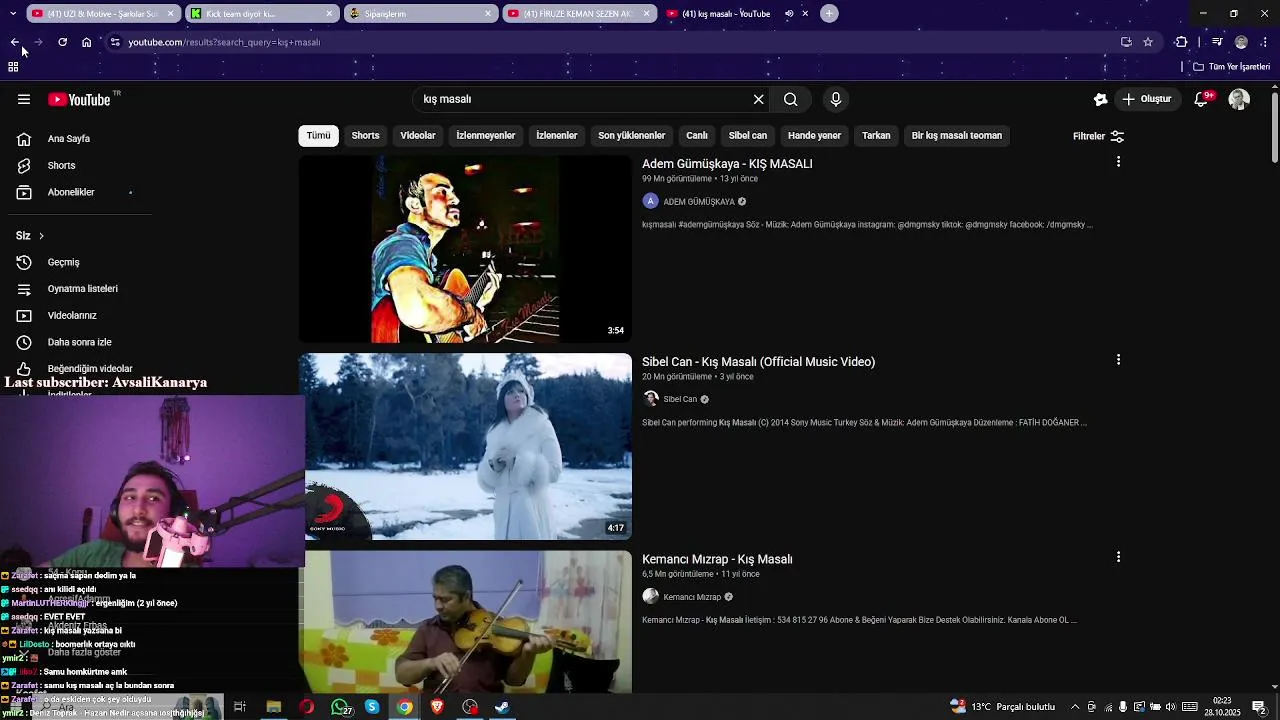Select the Tarkan filter chip
The height and width of the screenshot is (720, 1280).
coord(876,136)
